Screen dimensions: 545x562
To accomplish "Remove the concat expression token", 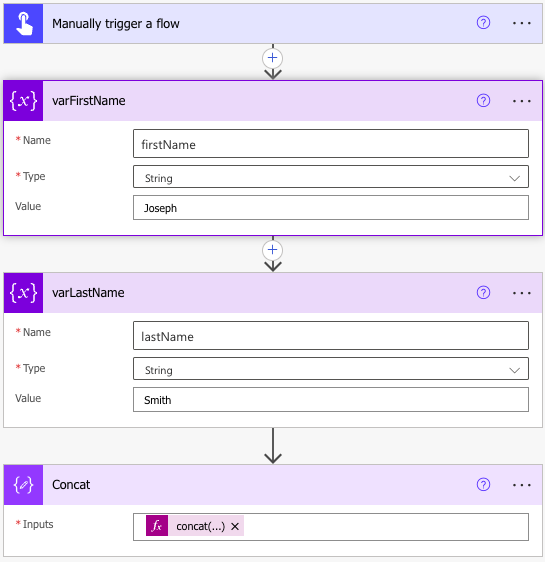I will point(235,526).
